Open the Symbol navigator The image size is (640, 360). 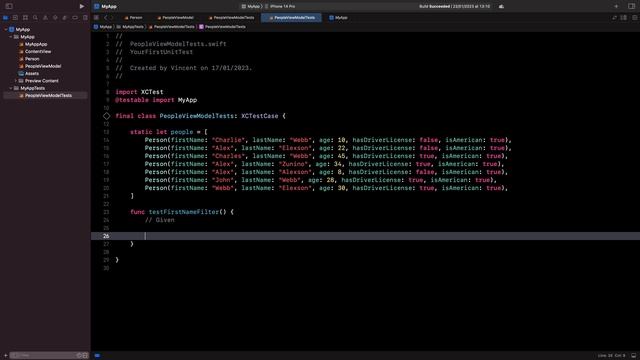pos(25,18)
